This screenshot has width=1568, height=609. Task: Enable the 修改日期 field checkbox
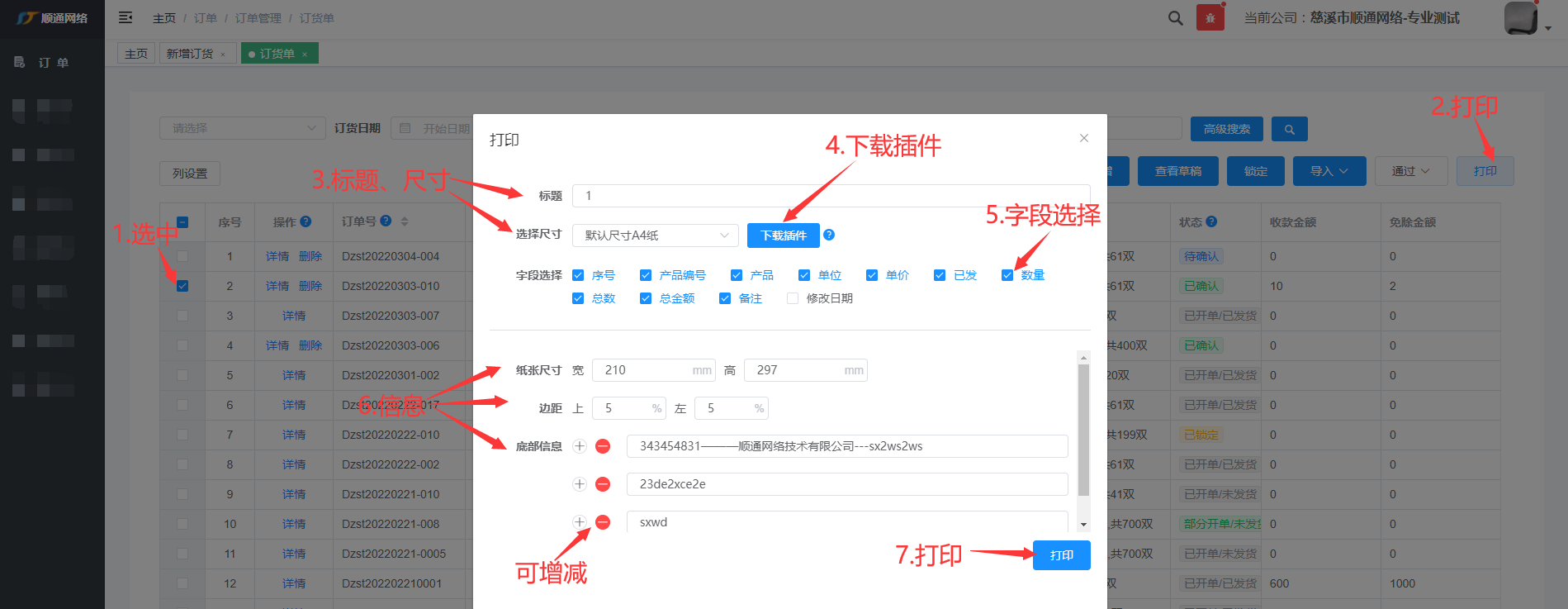pyautogui.click(x=793, y=298)
